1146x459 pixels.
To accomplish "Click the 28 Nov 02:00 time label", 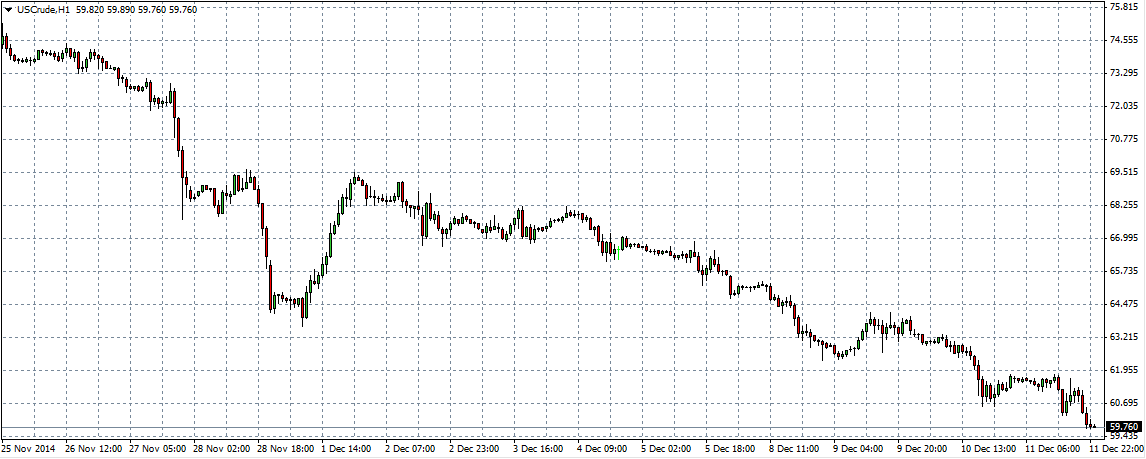I will 221,448.
